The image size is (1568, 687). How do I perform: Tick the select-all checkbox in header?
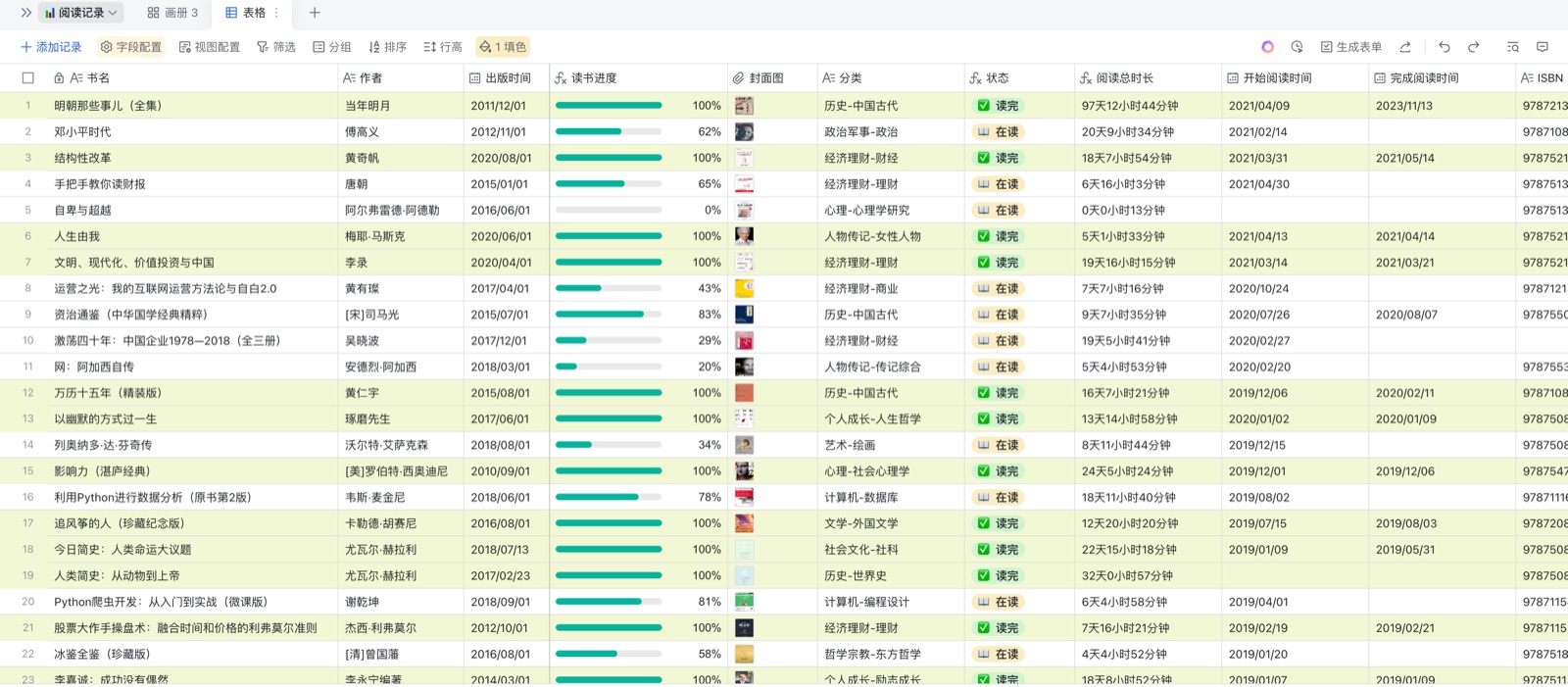[x=27, y=78]
